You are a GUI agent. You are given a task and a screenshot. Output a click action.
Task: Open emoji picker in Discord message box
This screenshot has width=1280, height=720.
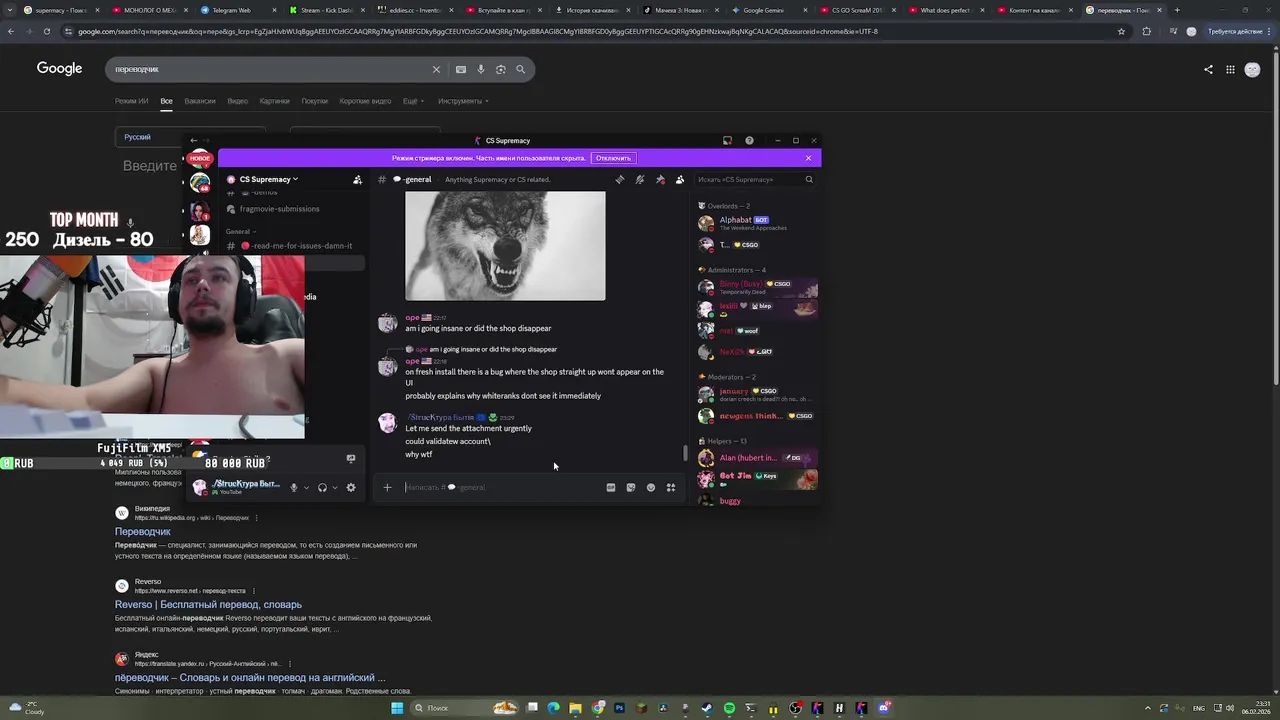(650, 488)
